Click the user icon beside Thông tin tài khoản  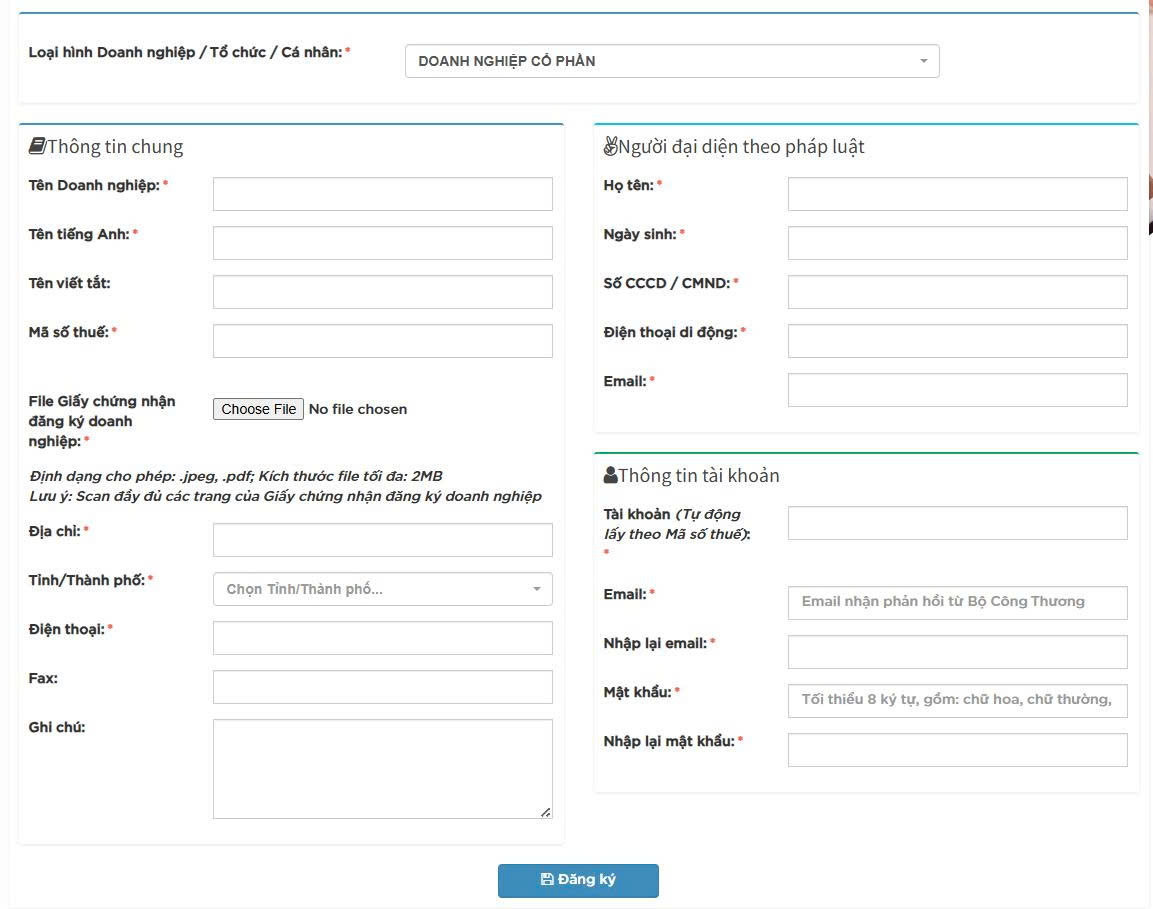[x=610, y=475]
